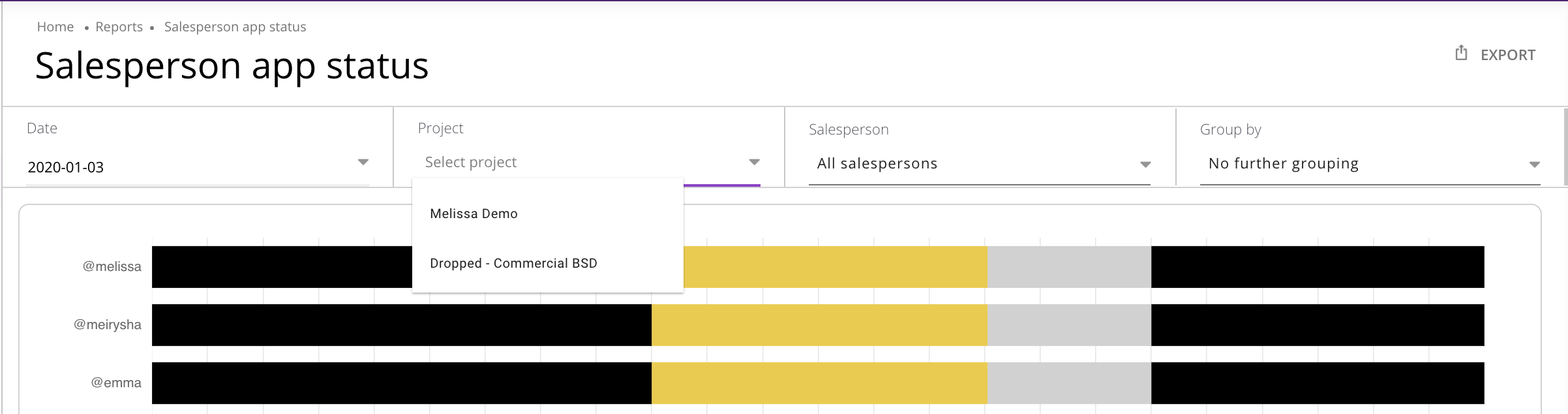The height and width of the screenshot is (414, 1568).
Task: Click the yellow segment of @melissa bar
Action: tap(836, 267)
